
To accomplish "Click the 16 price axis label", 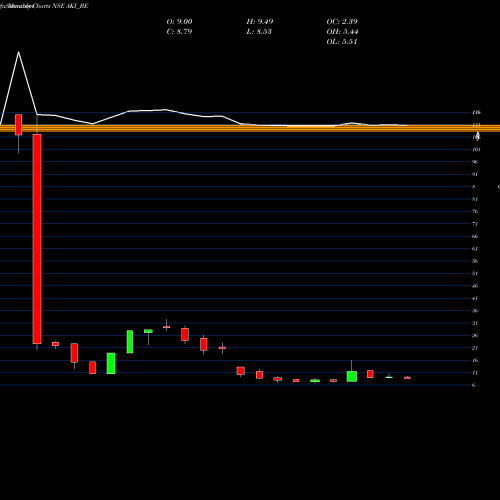I will 475,360.
